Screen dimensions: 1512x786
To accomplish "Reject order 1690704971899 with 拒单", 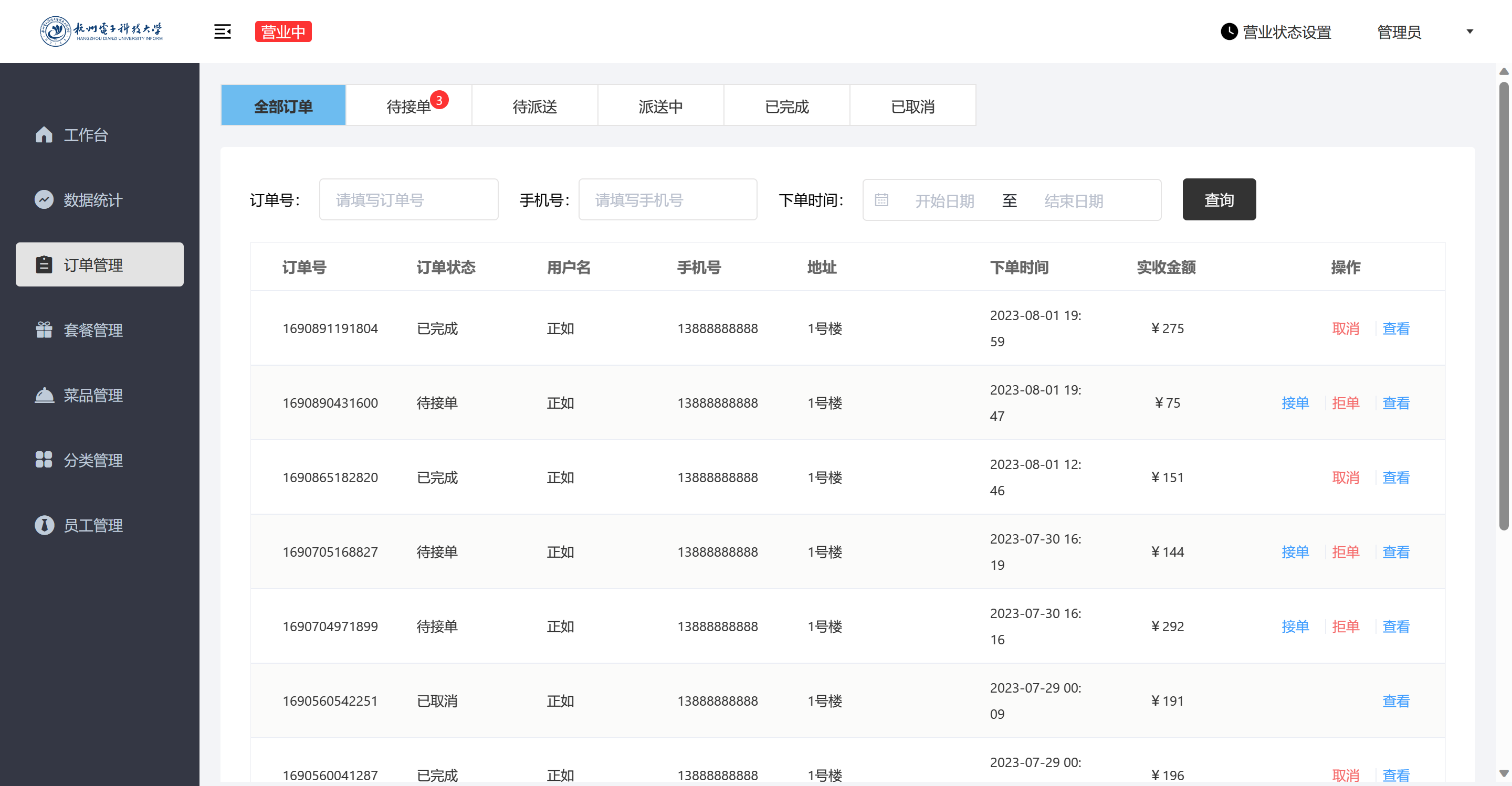I will (x=1346, y=626).
